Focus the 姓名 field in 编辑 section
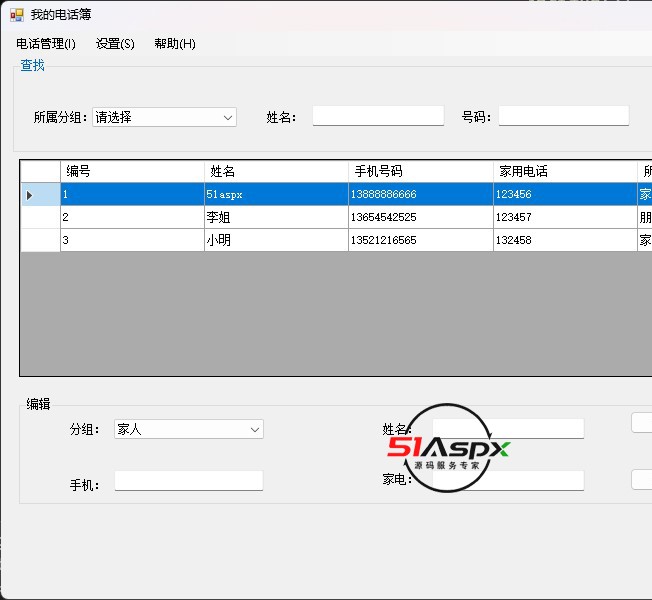This screenshot has width=652, height=600. pyautogui.click(x=508, y=429)
